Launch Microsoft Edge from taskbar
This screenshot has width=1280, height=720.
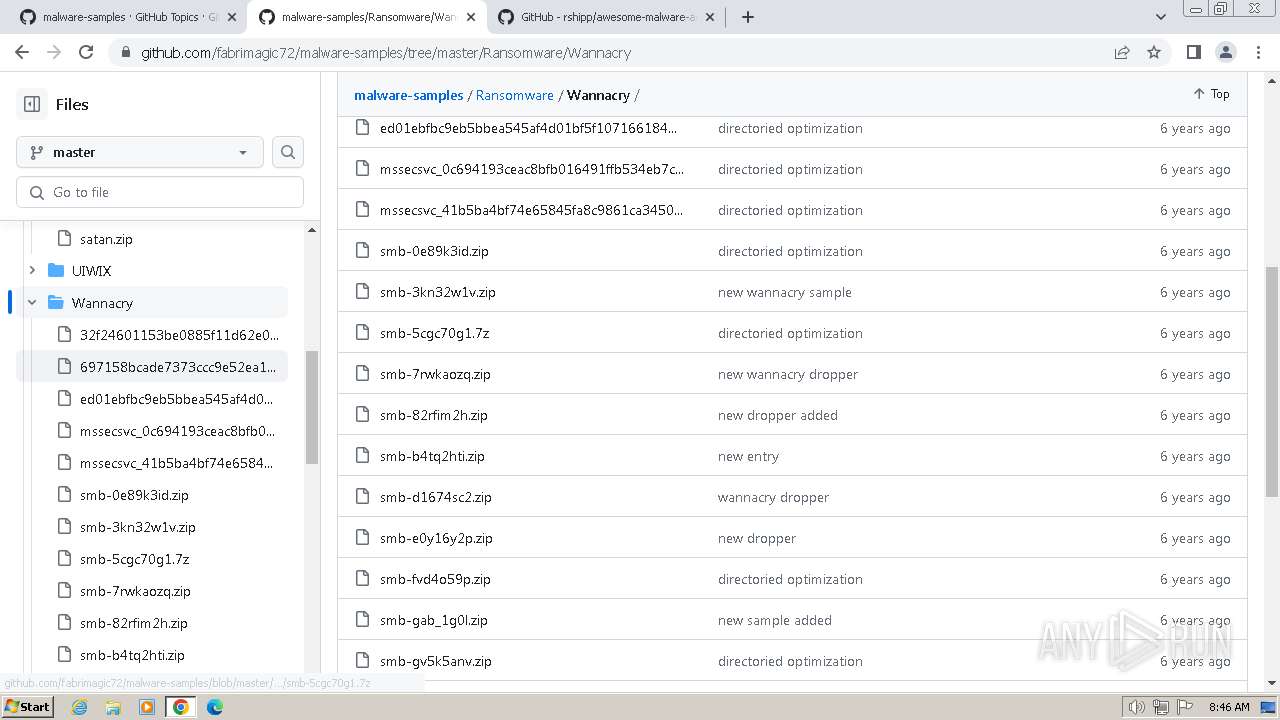(x=215, y=707)
